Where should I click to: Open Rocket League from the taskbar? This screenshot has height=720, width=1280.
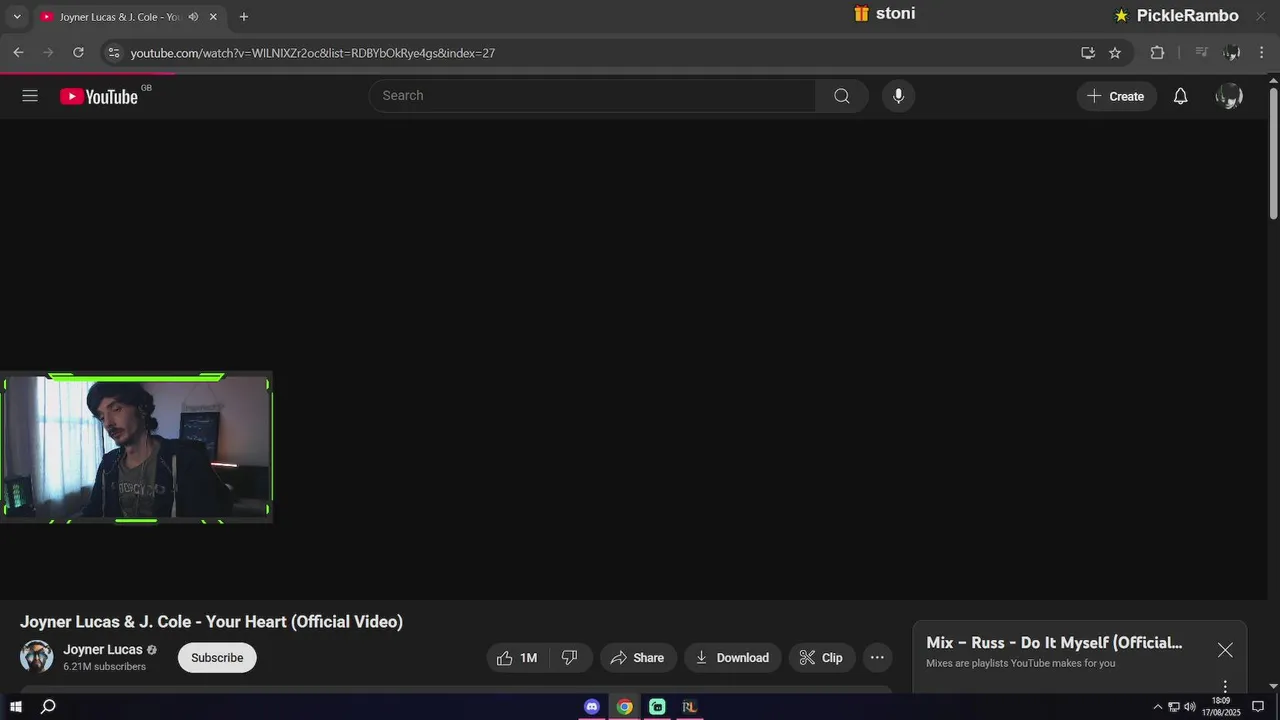pyautogui.click(x=689, y=707)
